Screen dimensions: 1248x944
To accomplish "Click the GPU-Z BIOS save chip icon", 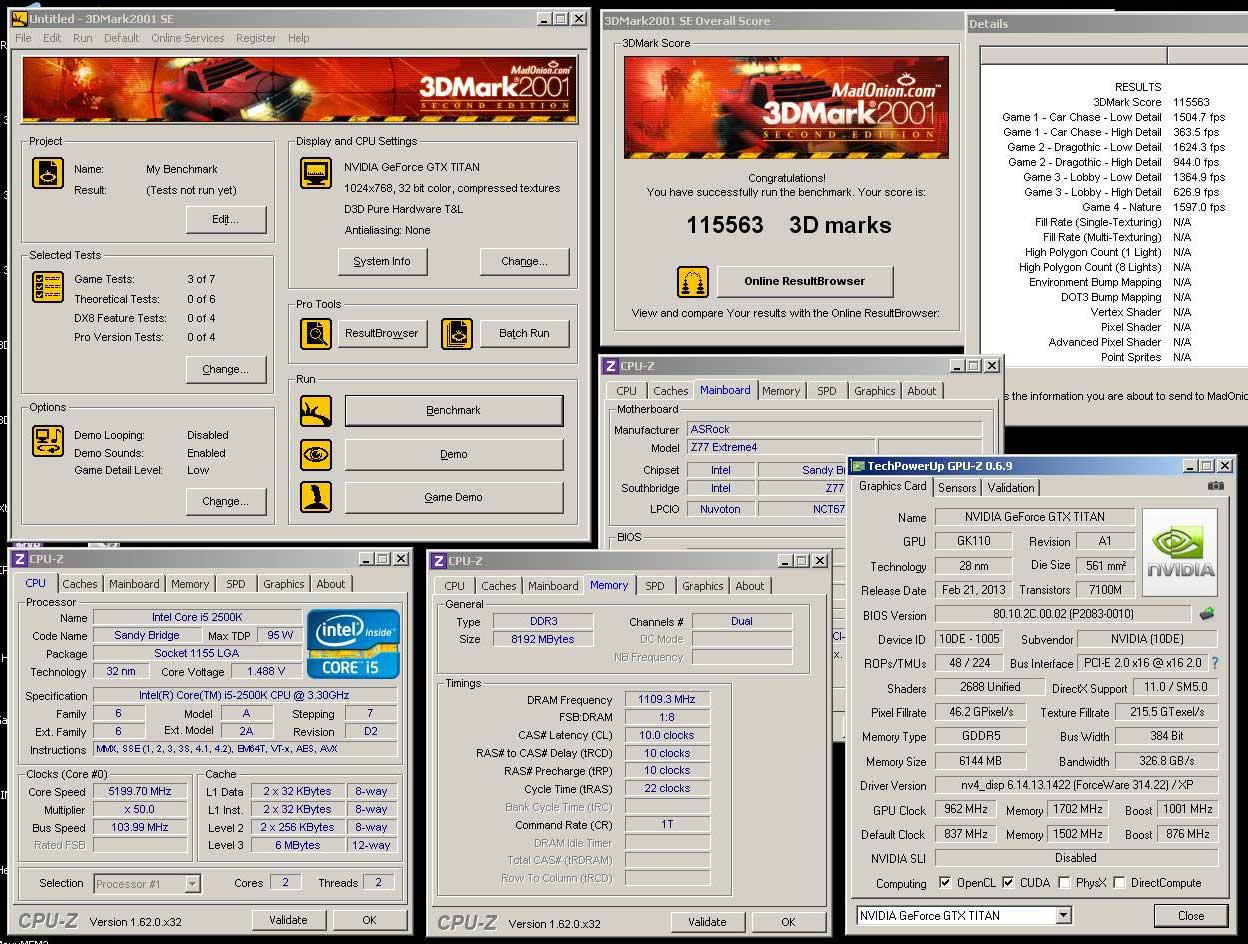I will click(1208, 614).
